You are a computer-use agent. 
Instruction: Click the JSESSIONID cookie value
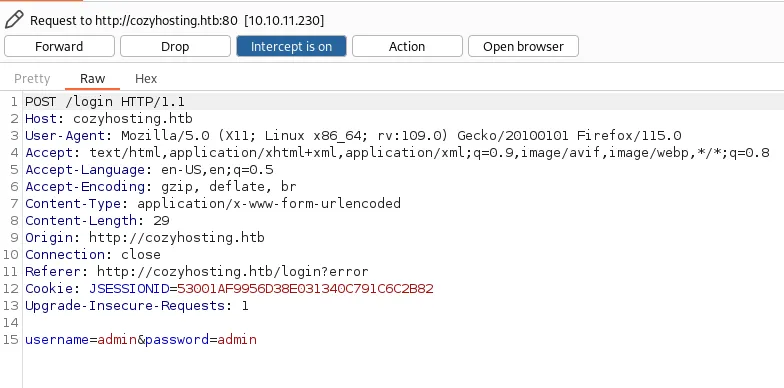coord(305,289)
